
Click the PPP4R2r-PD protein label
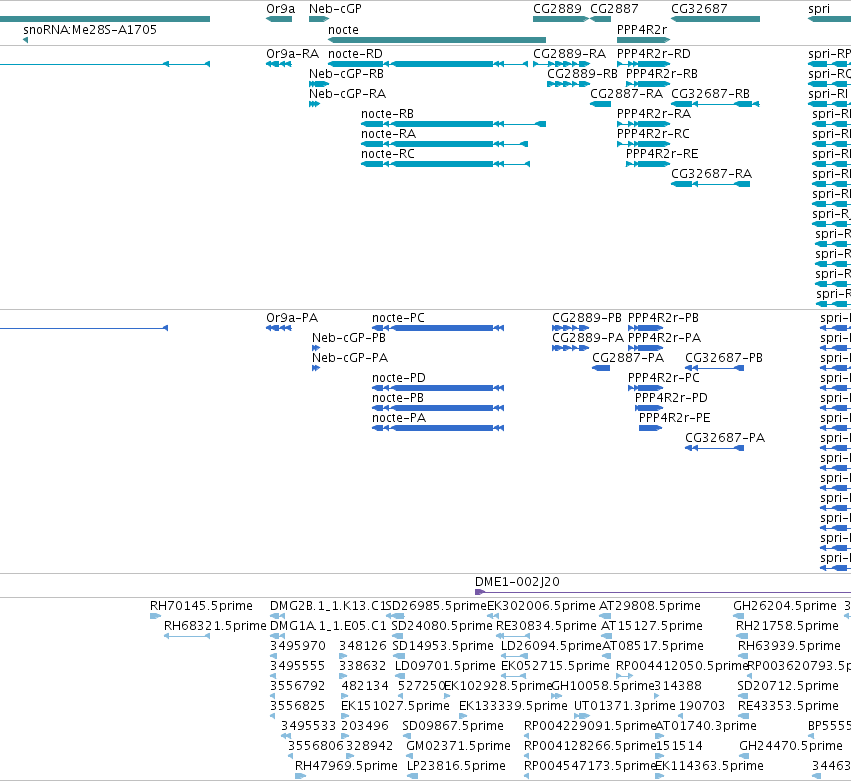pos(671,398)
